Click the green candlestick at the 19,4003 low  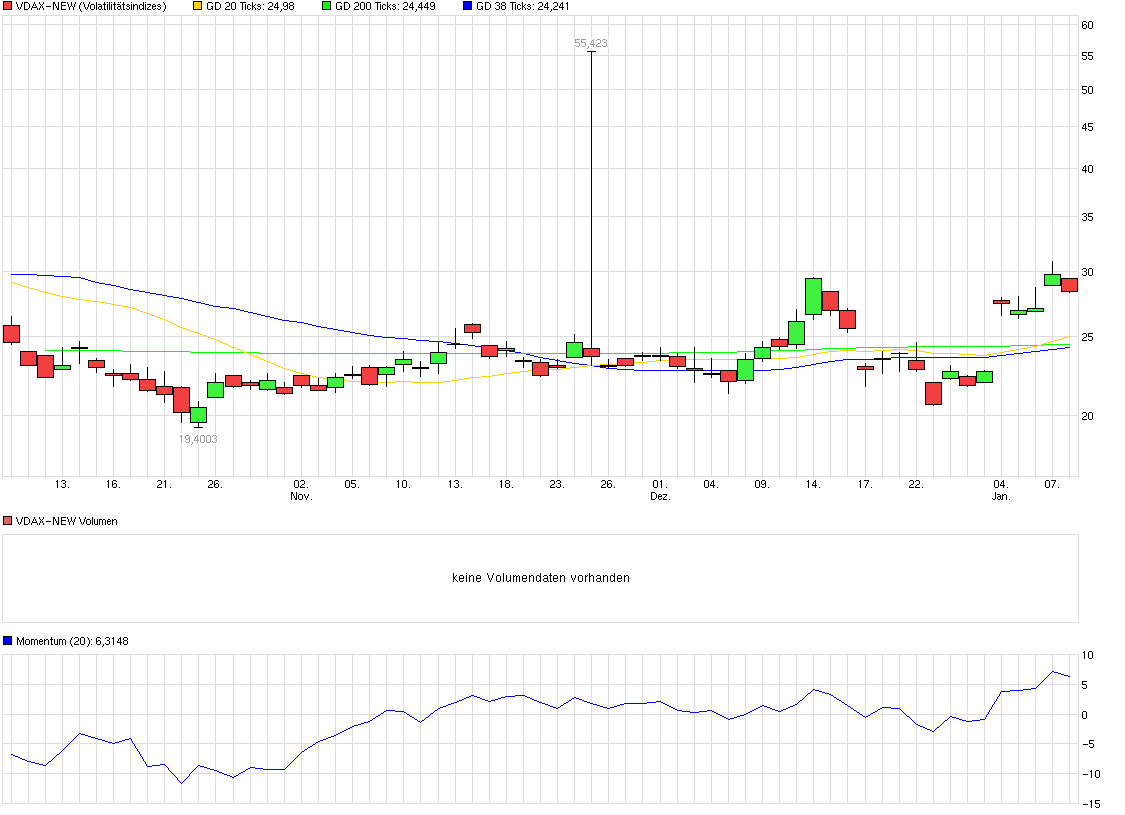[198, 415]
